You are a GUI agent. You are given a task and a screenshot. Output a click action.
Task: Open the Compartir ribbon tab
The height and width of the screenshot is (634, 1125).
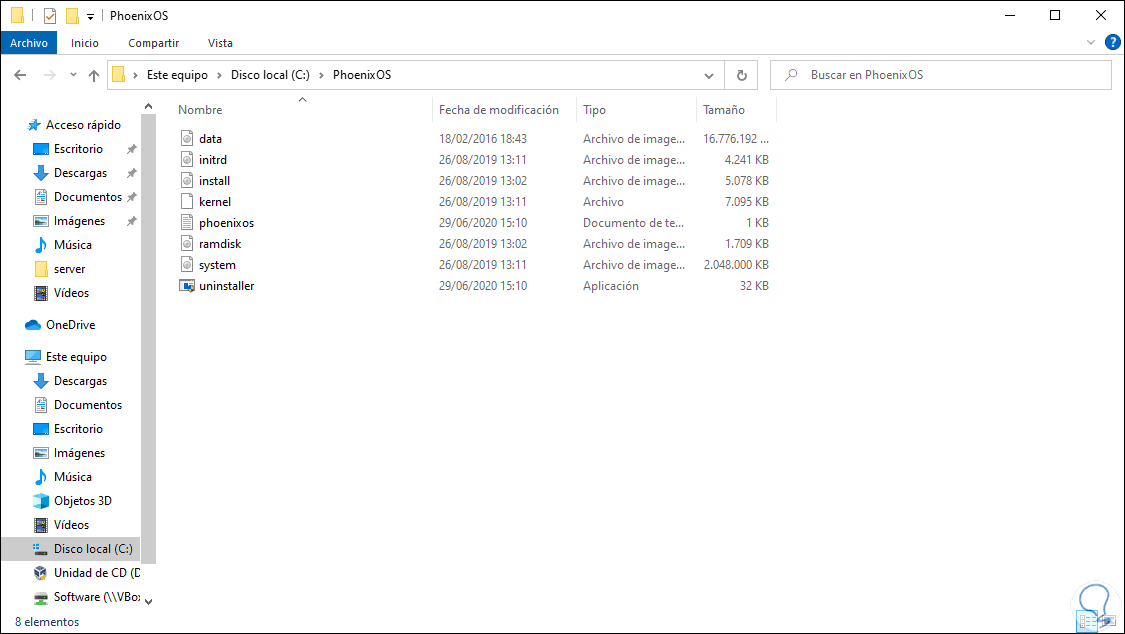click(x=154, y=43)
